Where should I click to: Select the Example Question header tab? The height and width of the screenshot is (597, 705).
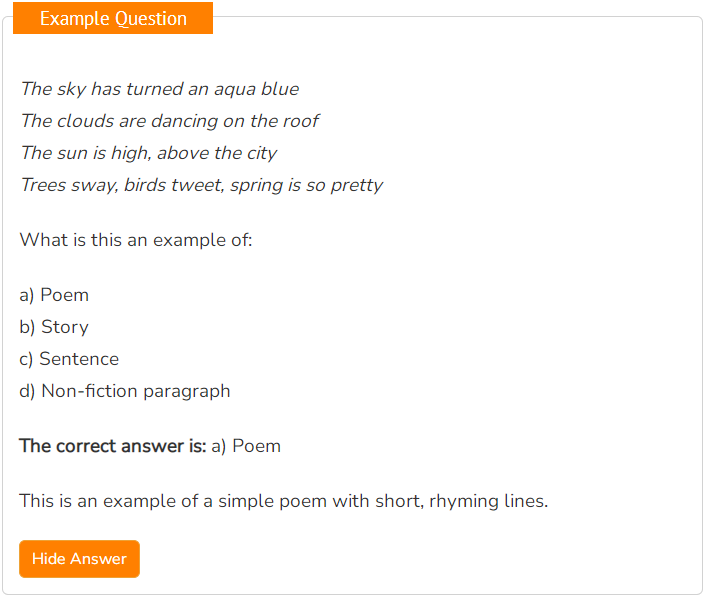(113, 18)
